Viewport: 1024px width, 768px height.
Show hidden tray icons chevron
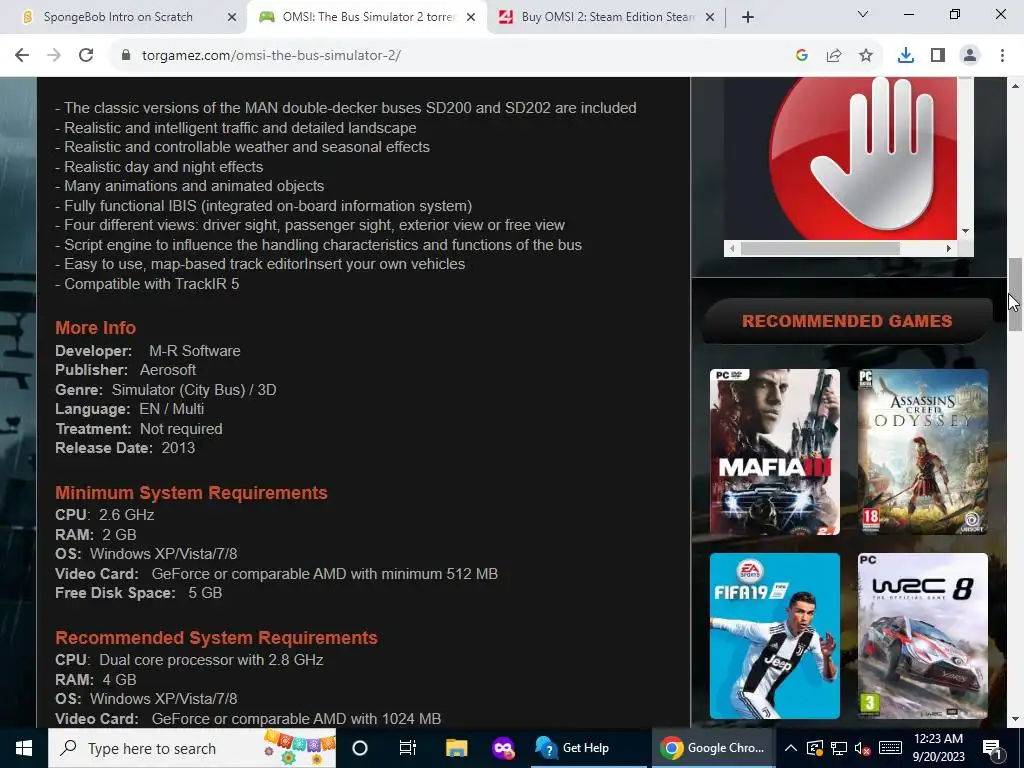click(x=790, y=748)
